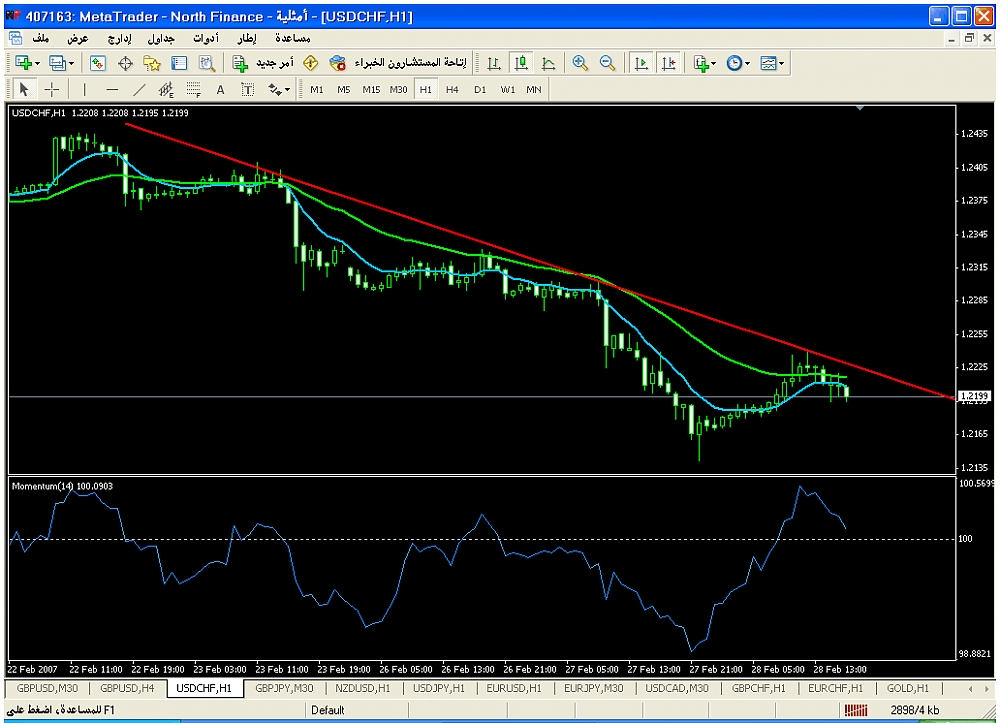This screenshot has height=723, width=1000.
Task: Expand the chart periods clock dropdown
Action: (738, 63)
